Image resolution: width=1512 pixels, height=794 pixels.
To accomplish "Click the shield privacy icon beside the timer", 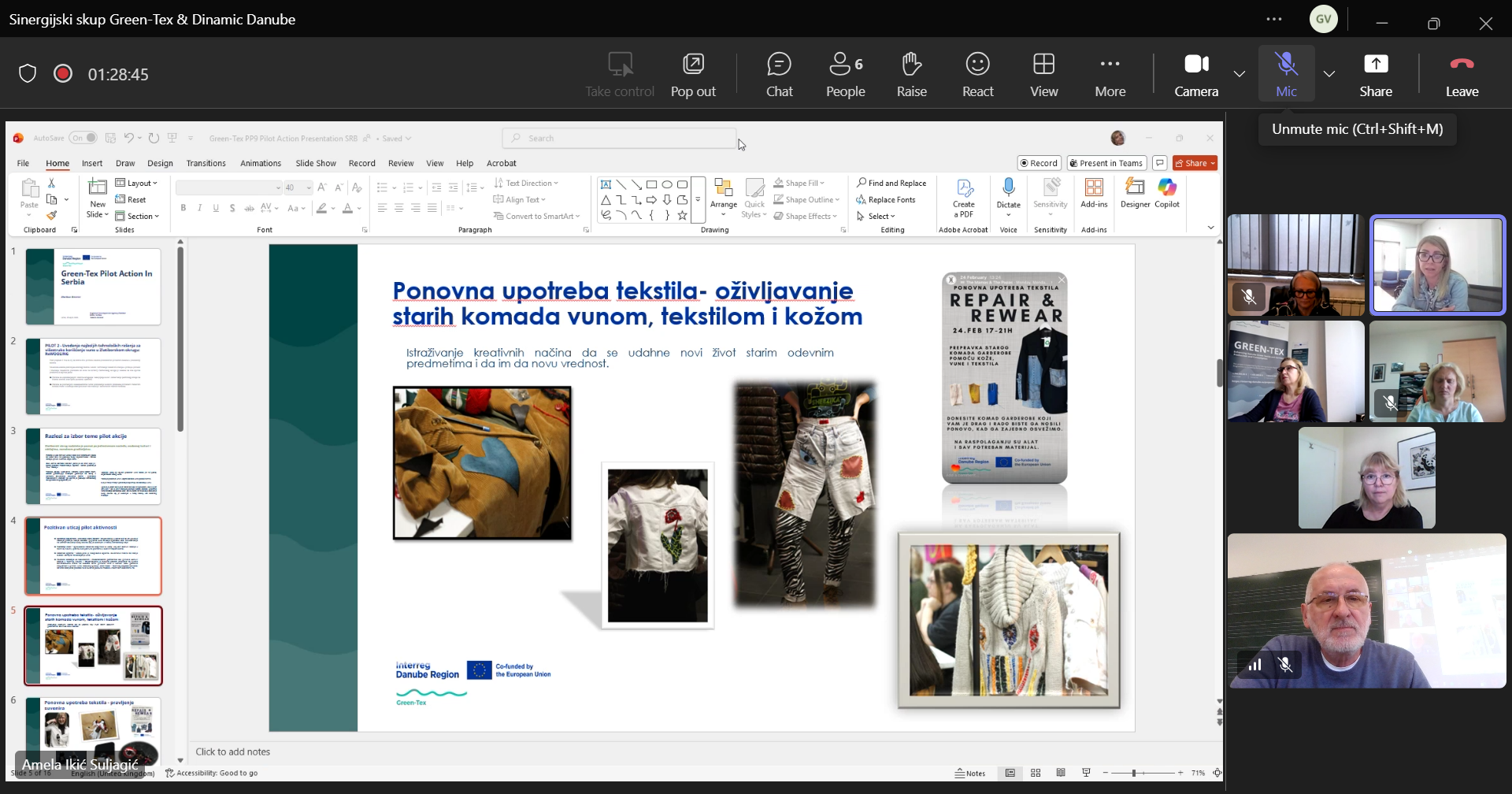I will tap(28, 74).
